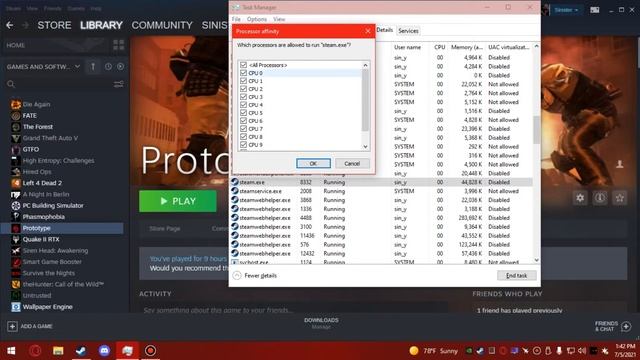Click CPU list scrollbar up arrow

365,65
